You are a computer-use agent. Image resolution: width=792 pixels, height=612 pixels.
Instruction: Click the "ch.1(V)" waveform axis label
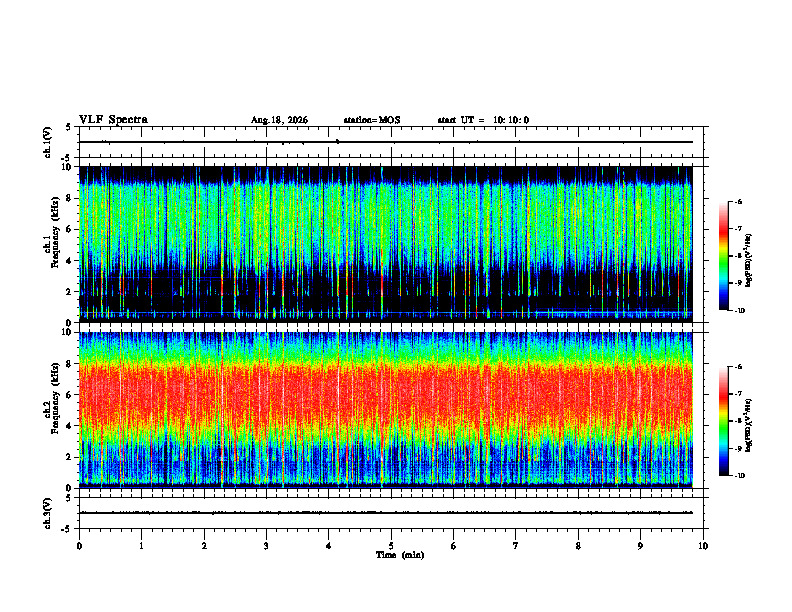[x=48, y=142]
